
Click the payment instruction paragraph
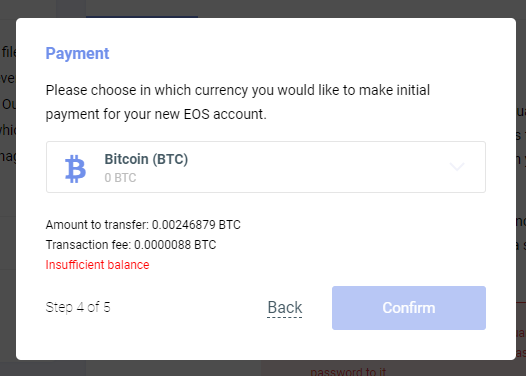(x=238, y=102)
